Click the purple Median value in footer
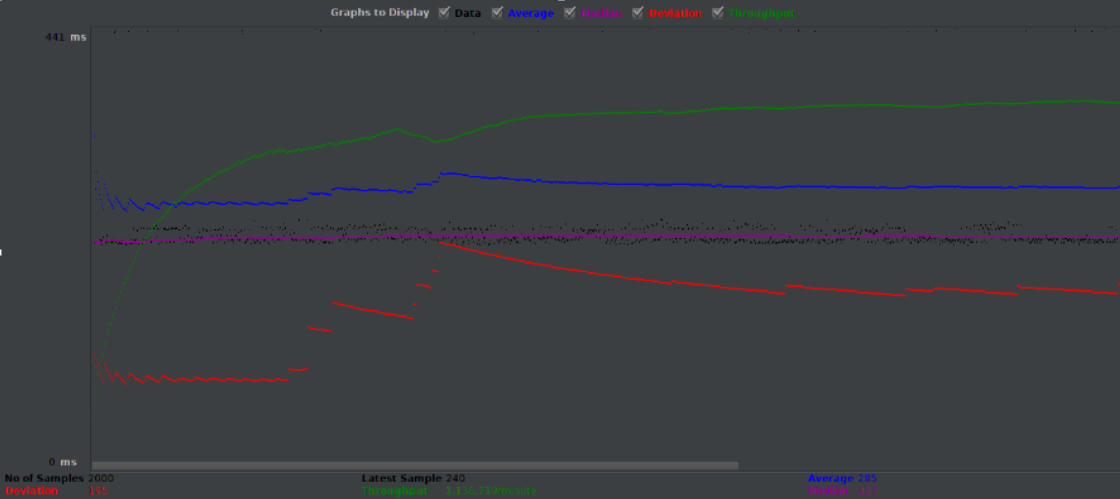Screen dimensions: 1120x499 click(867, 491)
